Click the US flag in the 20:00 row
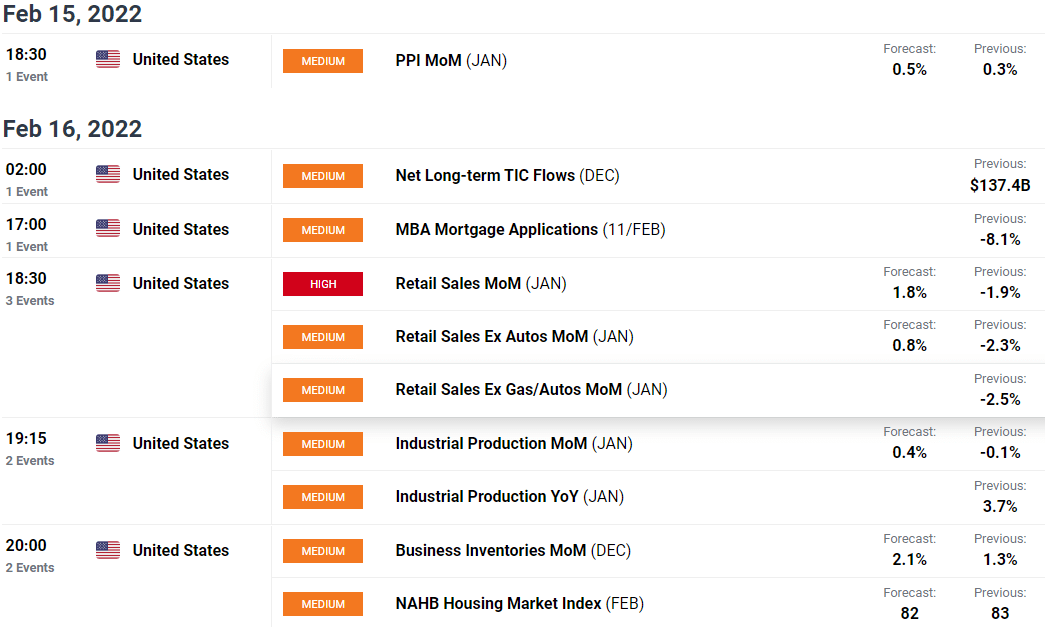Image resolution: width=1045 pixels, height=627 pixels. [x=108, y=550]
